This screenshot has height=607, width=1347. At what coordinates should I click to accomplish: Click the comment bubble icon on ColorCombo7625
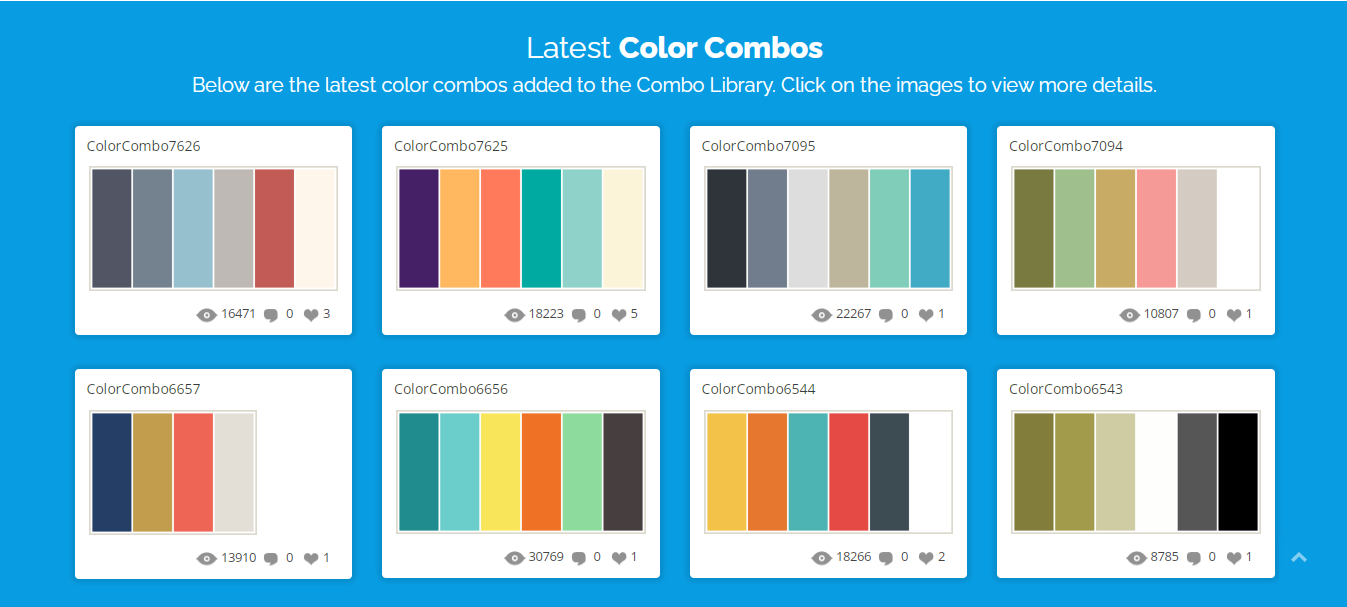[x=578, y=315]
